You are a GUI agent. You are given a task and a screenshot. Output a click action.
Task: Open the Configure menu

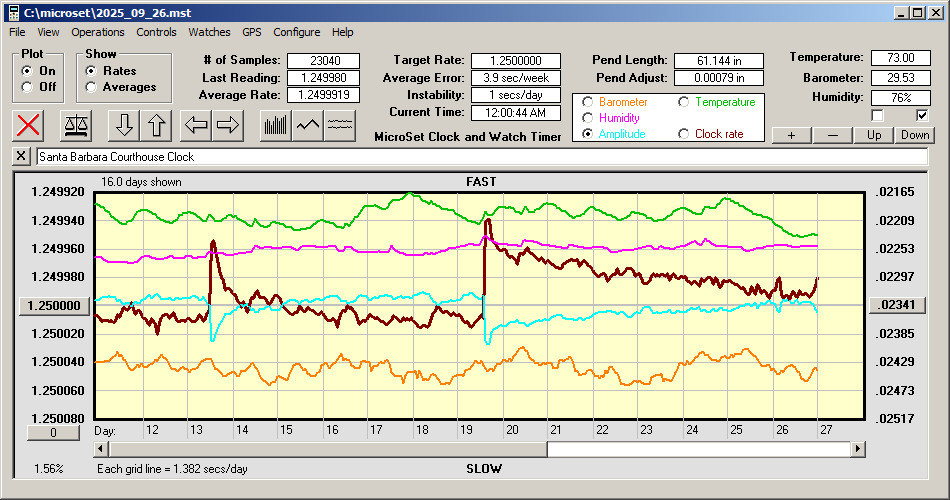(297, 32)
